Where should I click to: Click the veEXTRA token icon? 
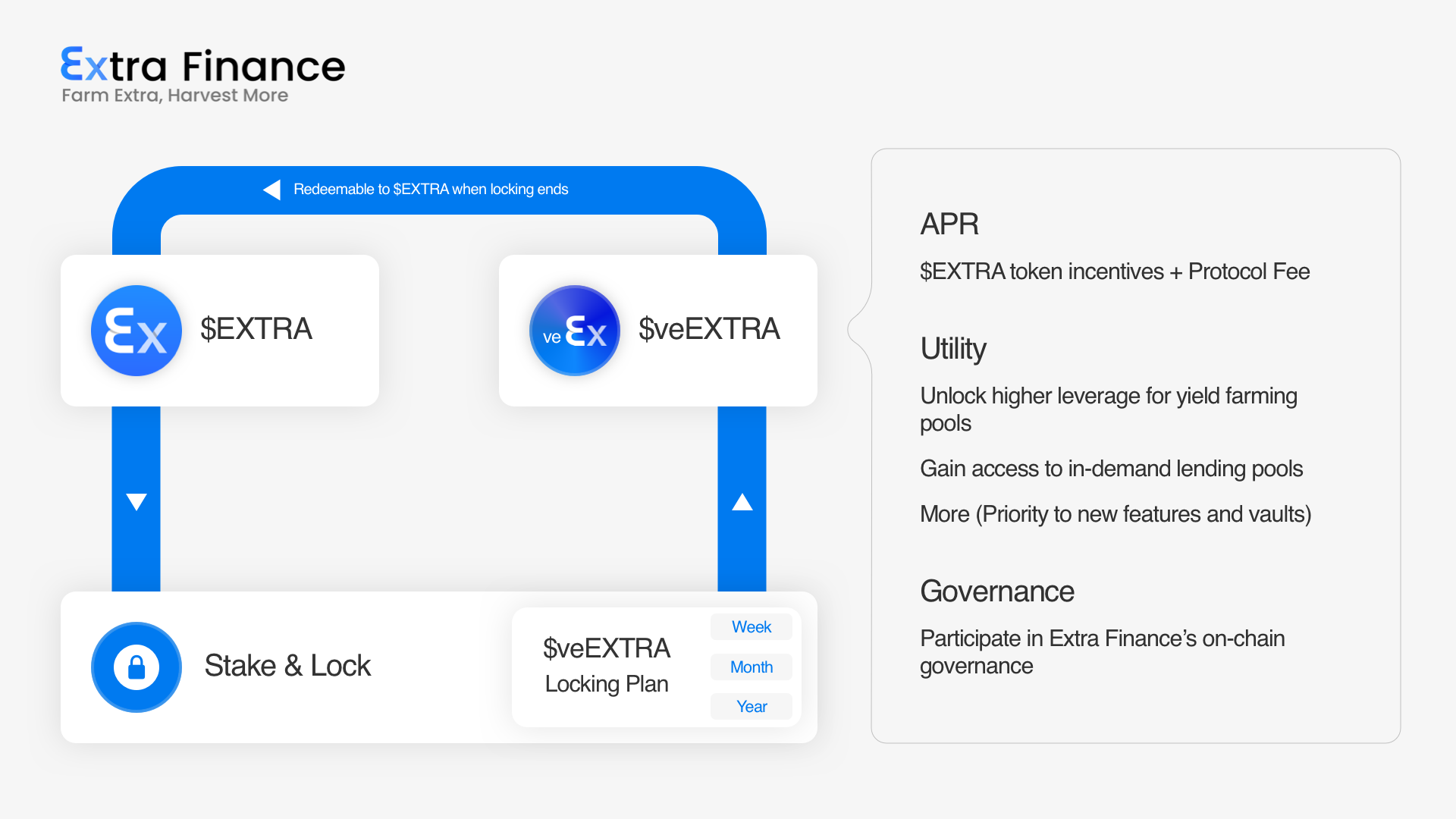(x=575, y=331)
